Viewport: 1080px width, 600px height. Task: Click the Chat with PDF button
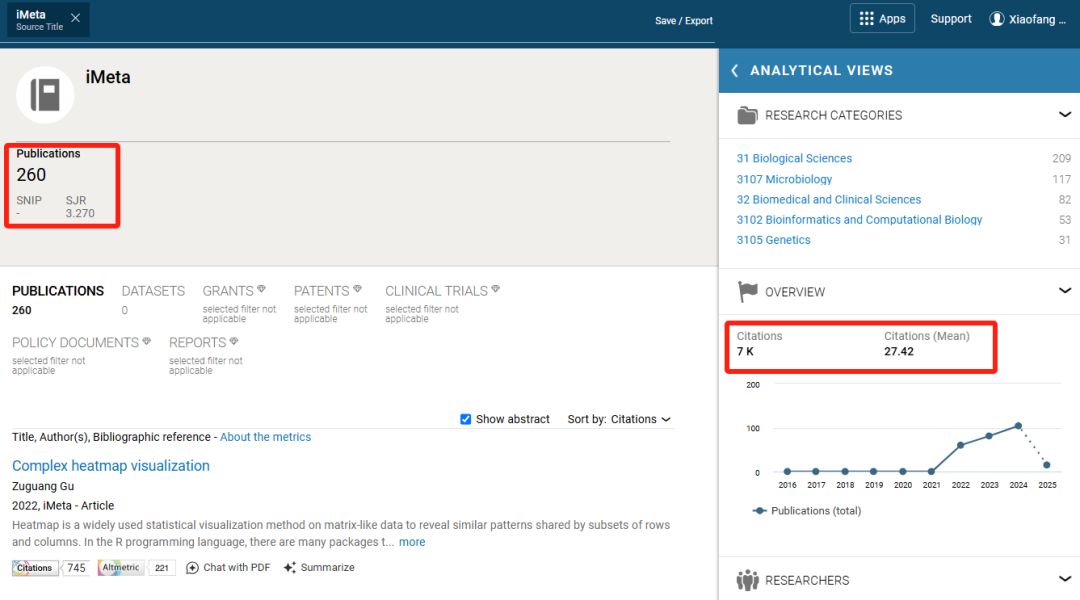[228, 568]
